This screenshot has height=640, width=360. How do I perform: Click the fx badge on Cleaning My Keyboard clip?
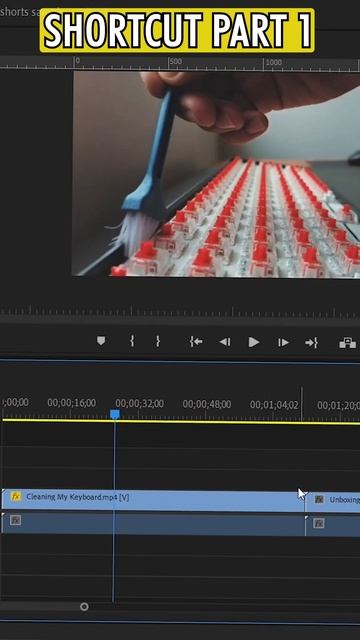click(16, 497)
